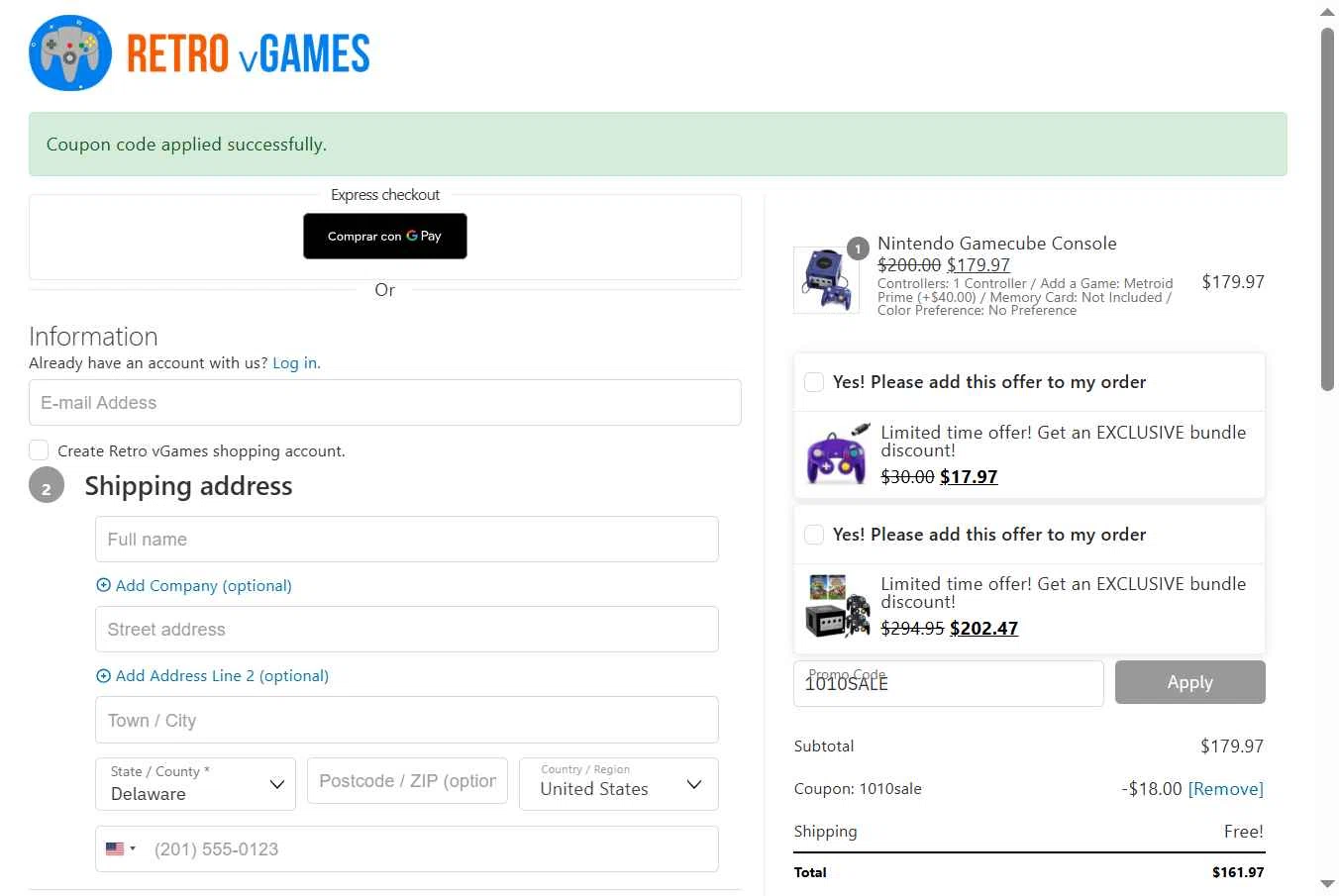Image resolution: width=1339 pixels, height=896 pixels.
Task: Click the Promo Code input field
Action: click(x=948, y=683)
